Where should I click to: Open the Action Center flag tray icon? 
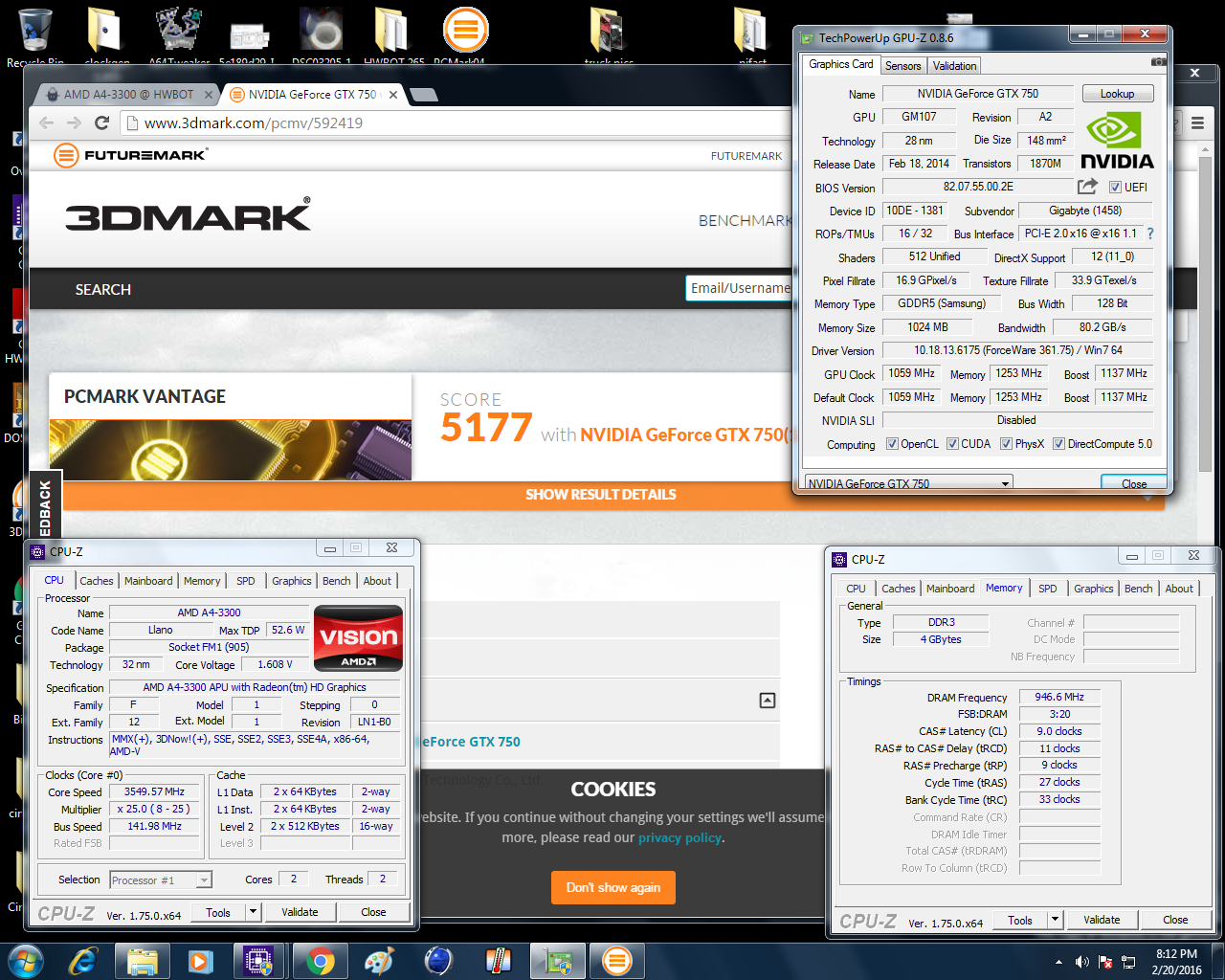(1105, 962)
